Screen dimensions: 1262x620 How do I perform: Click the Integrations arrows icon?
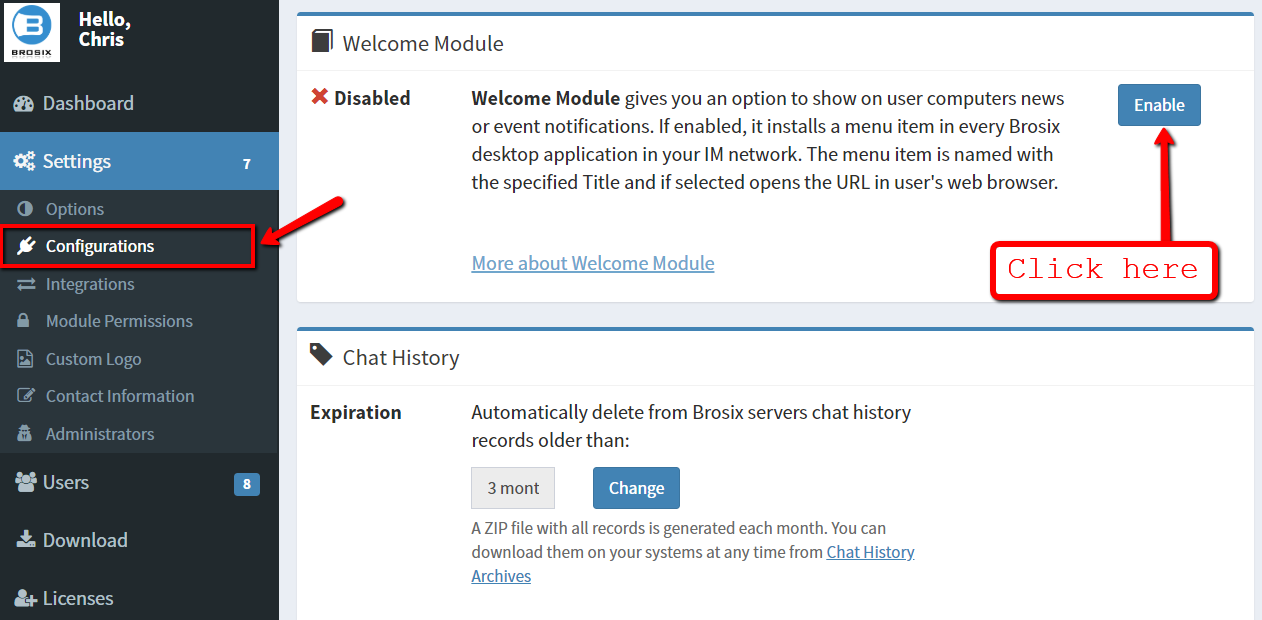27,284
